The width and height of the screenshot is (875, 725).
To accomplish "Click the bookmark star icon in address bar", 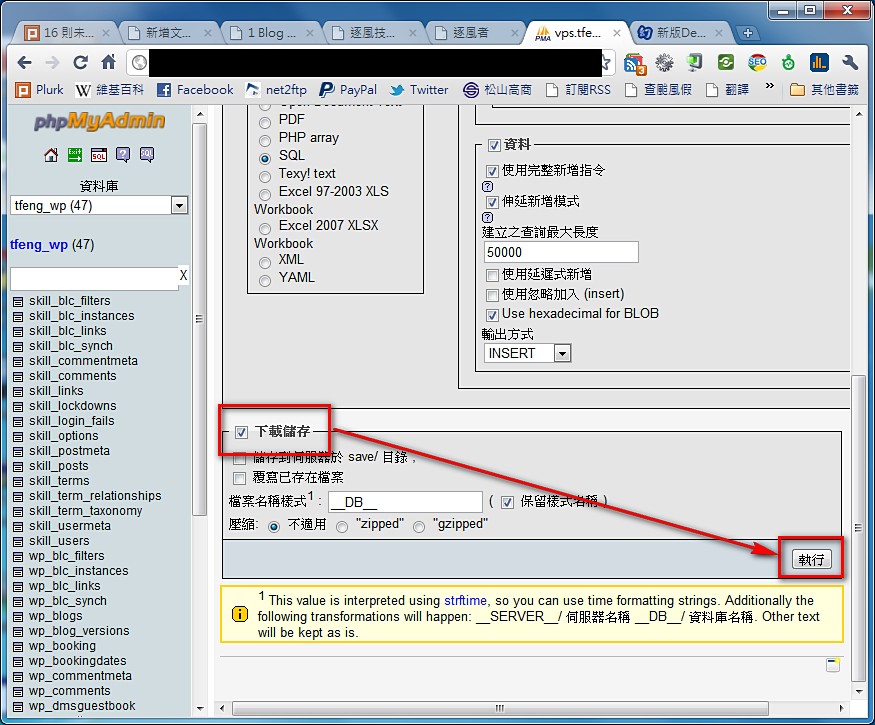I will [605, 63].
